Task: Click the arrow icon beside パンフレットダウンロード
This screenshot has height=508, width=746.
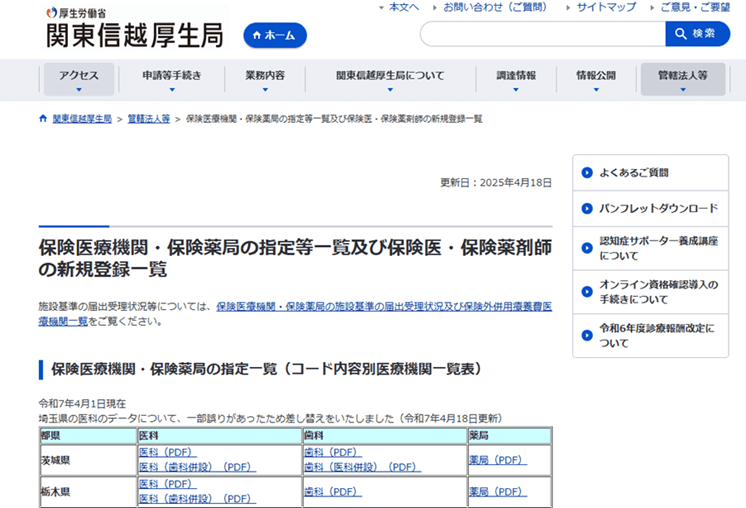Action: [x=586, y=209]
